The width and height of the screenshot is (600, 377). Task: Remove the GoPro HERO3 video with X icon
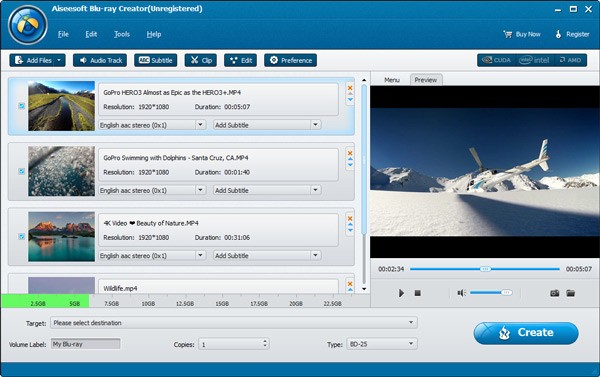(x=350, y=88)
